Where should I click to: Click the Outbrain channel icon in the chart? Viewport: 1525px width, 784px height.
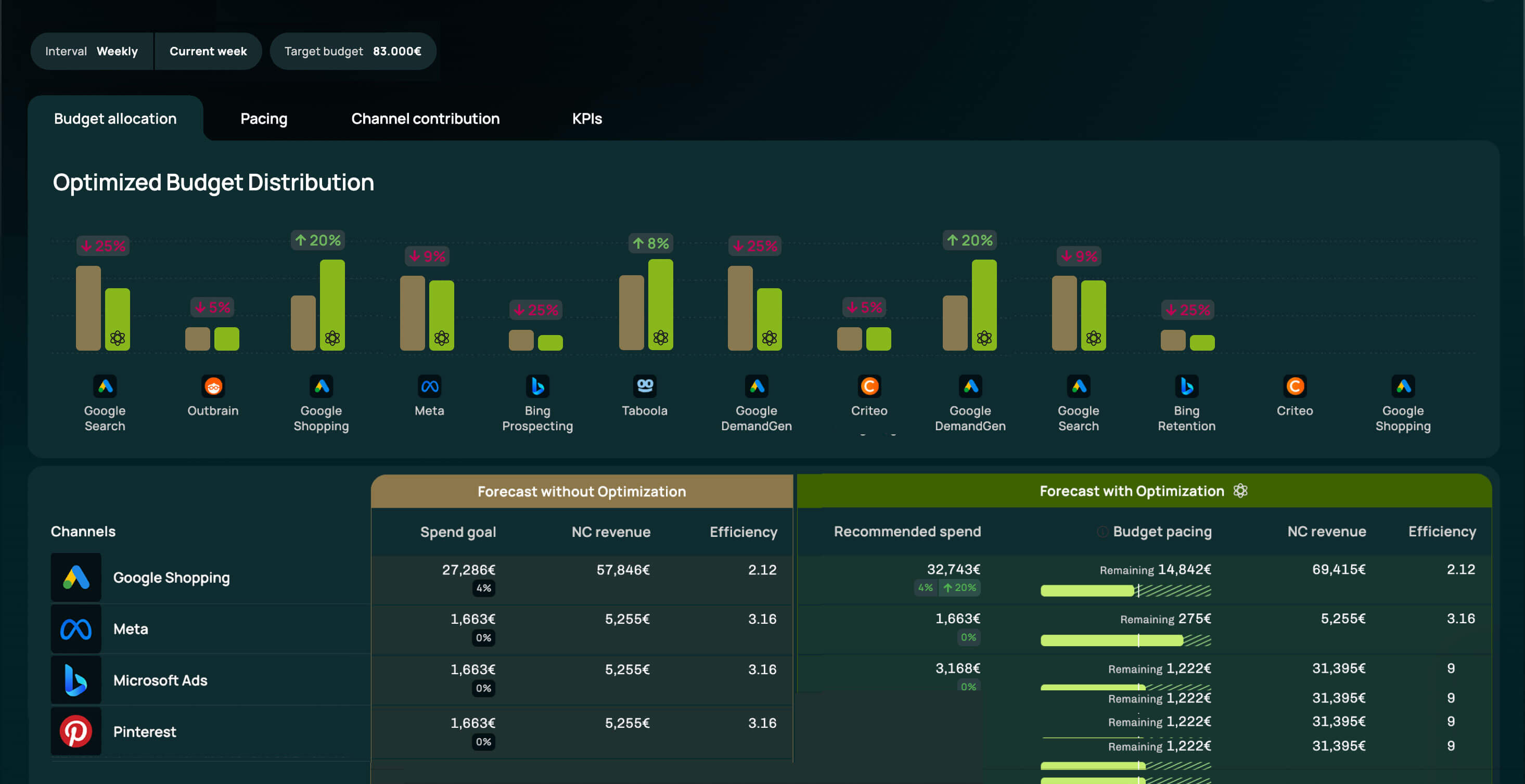tap(213, 386)
